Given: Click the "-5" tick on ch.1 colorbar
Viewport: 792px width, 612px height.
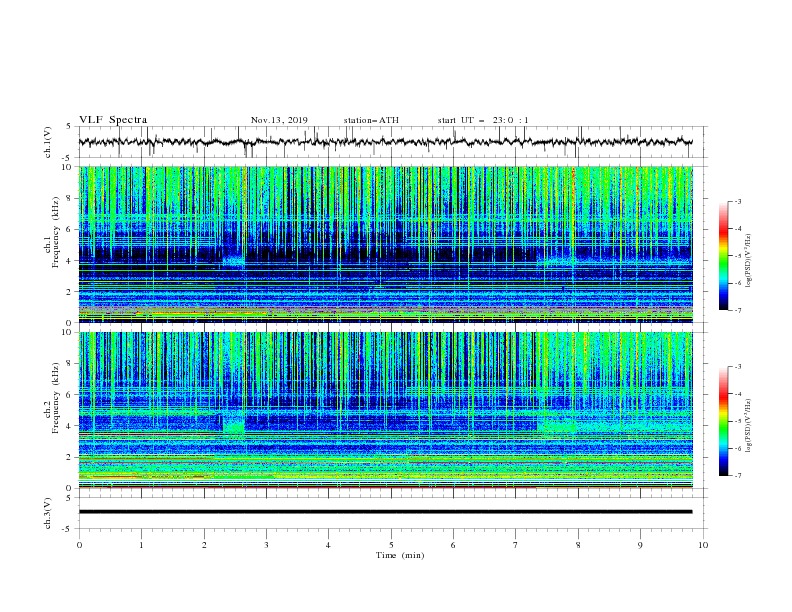Looking at the screenshot, I should 737,256.
